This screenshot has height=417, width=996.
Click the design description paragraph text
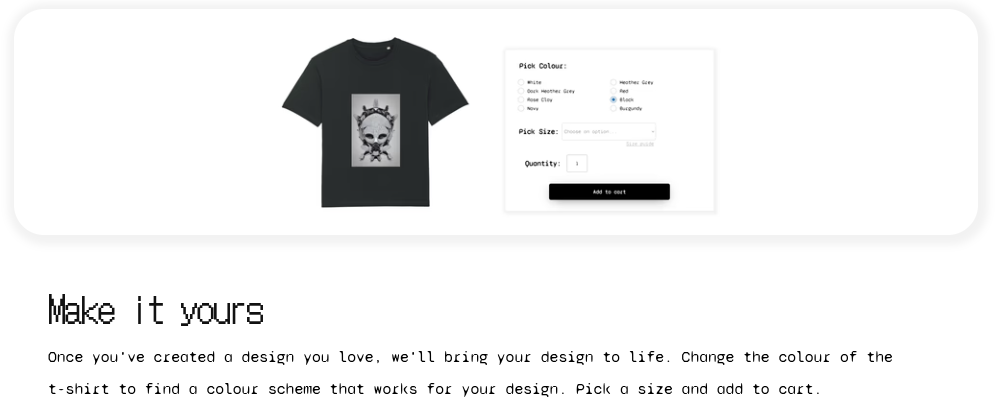(x=470, y=373)
